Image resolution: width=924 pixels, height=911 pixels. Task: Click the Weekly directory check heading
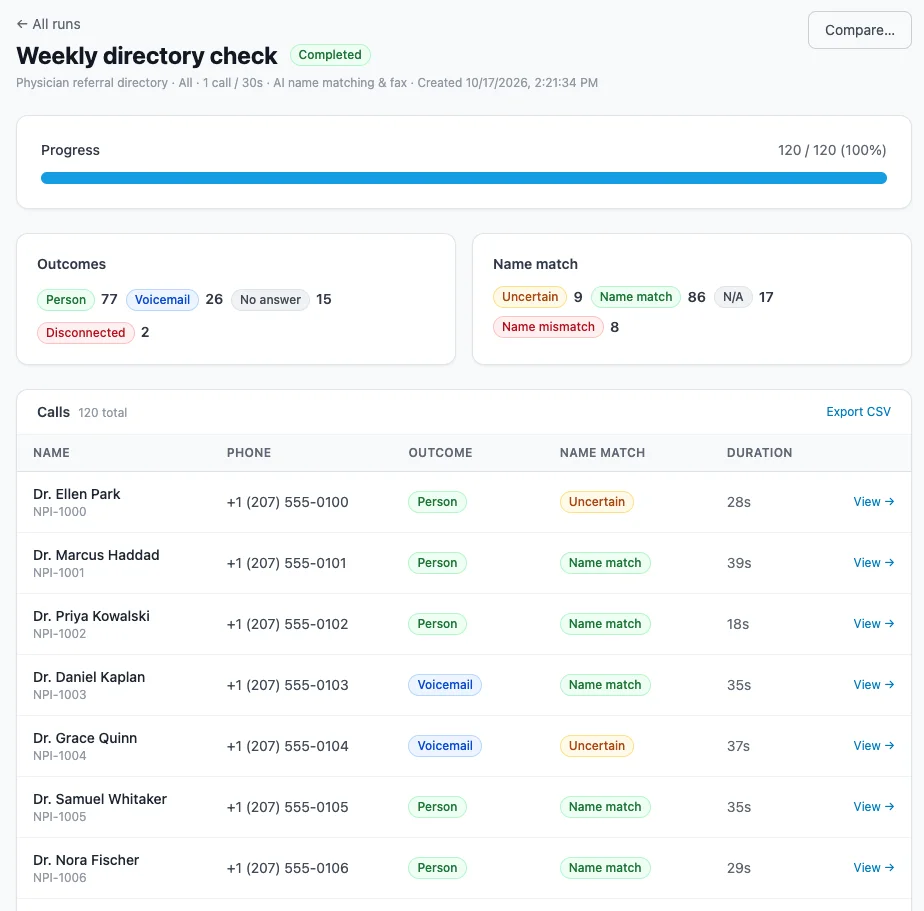[x=147, y=56]
